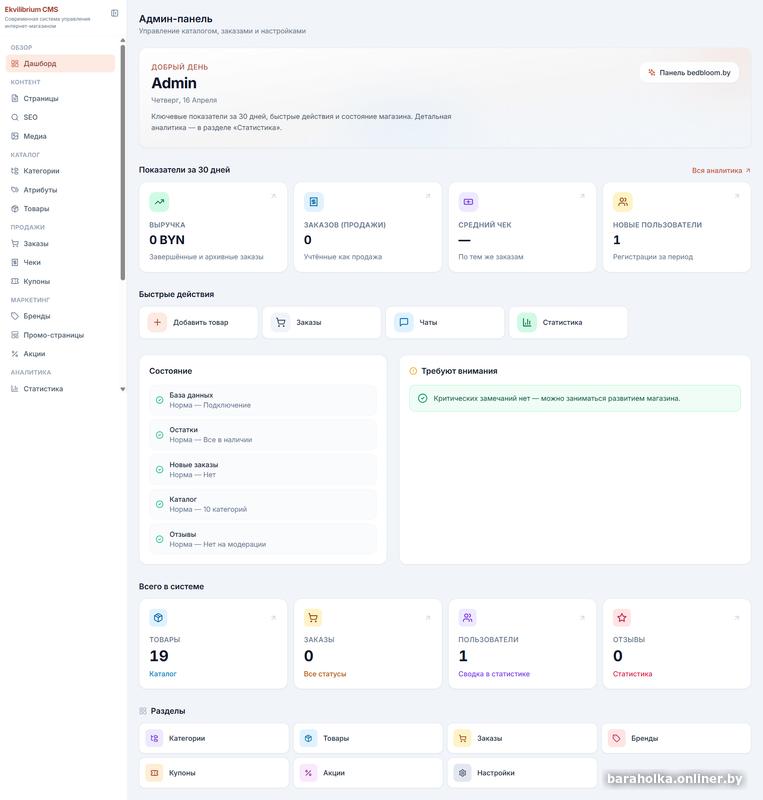The image size is (763, 800).
Task: Open Статистика link under Отзывы
Action: tap(632, 674)
